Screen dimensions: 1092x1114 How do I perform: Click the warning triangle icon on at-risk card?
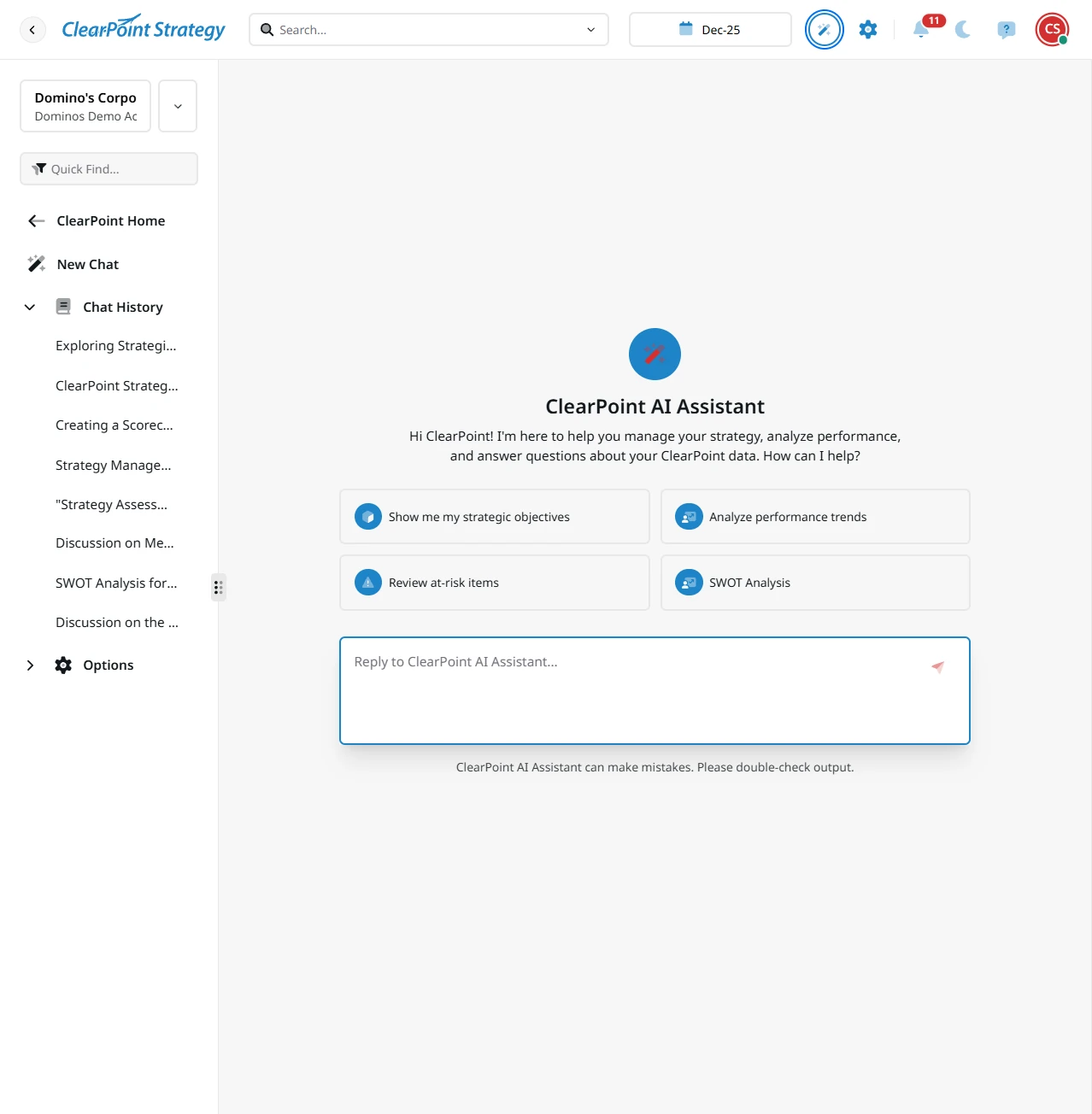point(368,583)
